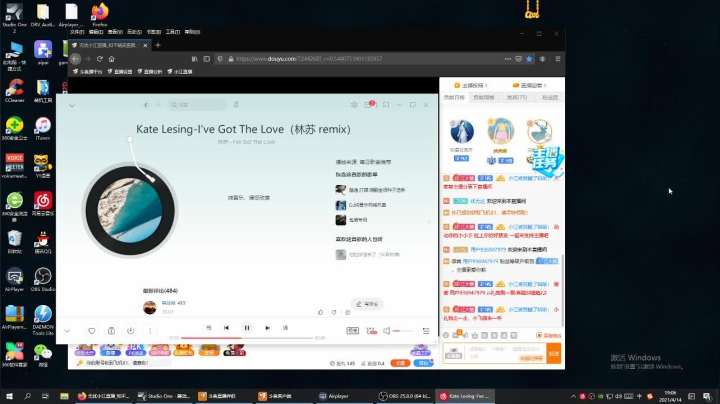Open Firefox 文件(F) menu

point(77,32)
